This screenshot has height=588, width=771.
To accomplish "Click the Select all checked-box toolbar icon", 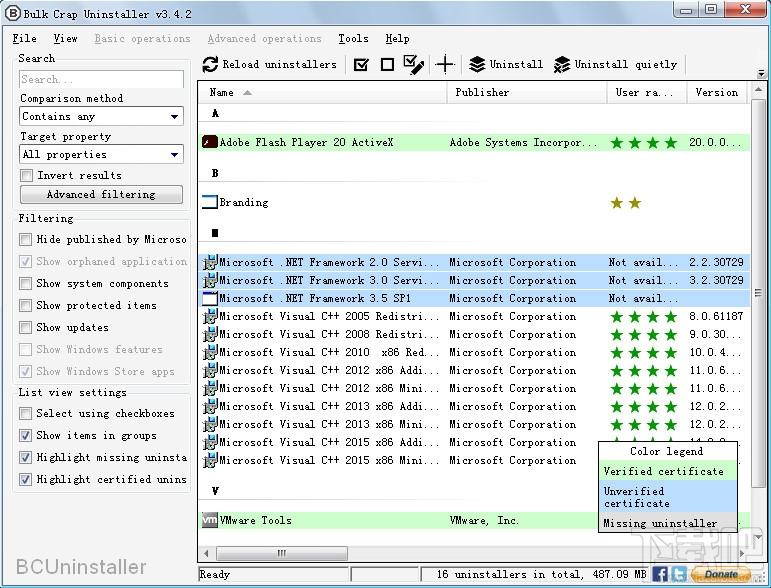I will coord(361,64).
